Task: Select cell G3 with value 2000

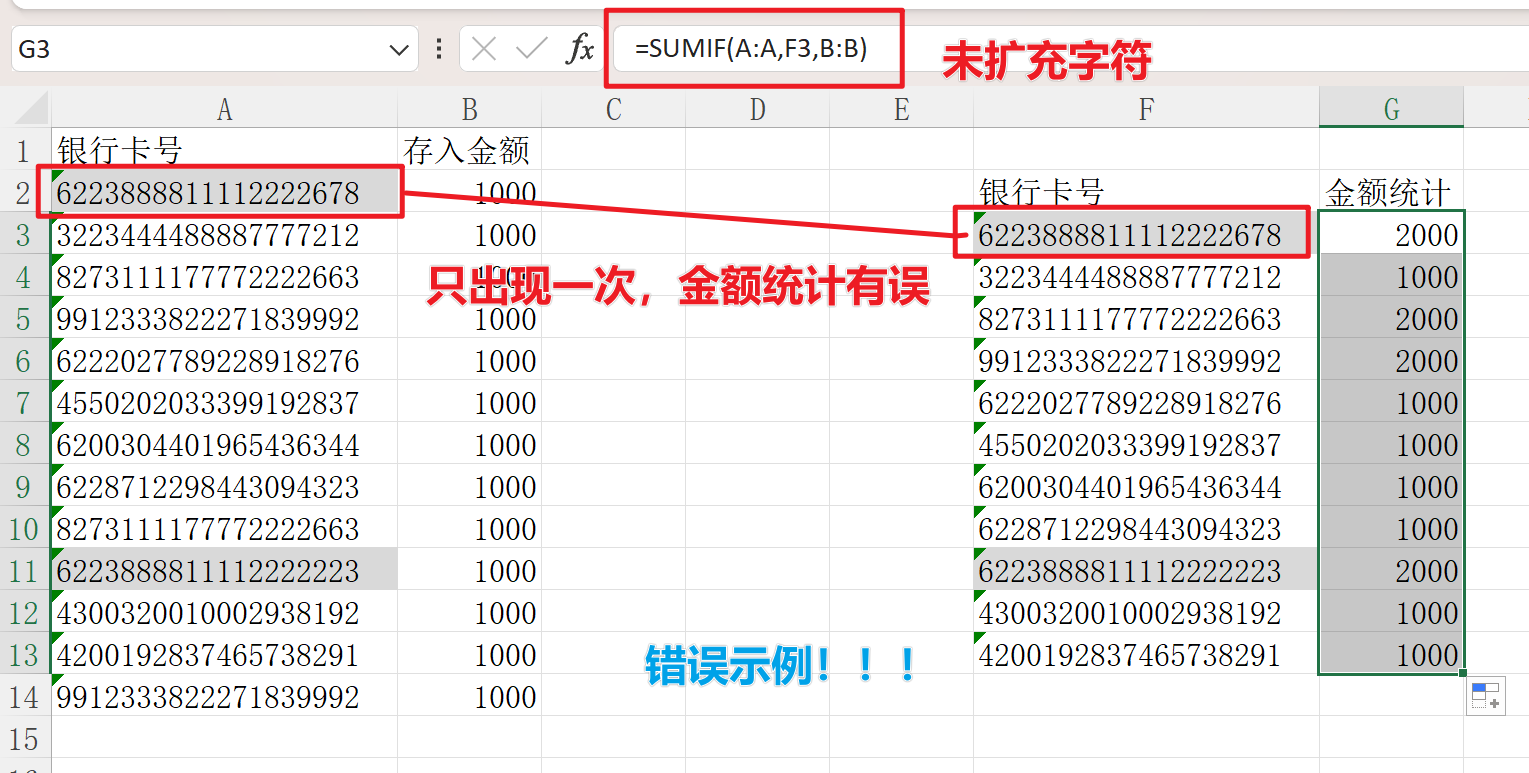Action: click(x=1391, y=235)
